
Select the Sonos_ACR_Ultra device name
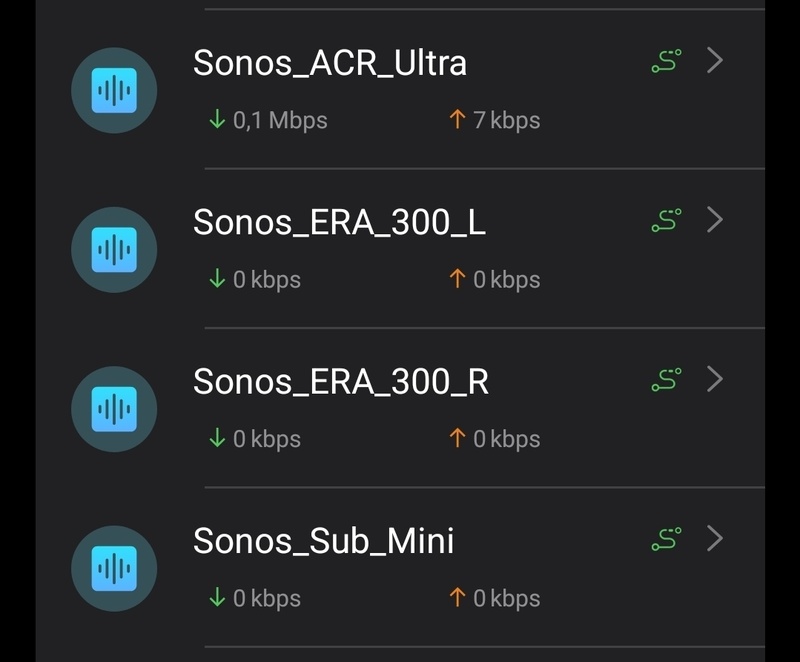click(330, 63)
